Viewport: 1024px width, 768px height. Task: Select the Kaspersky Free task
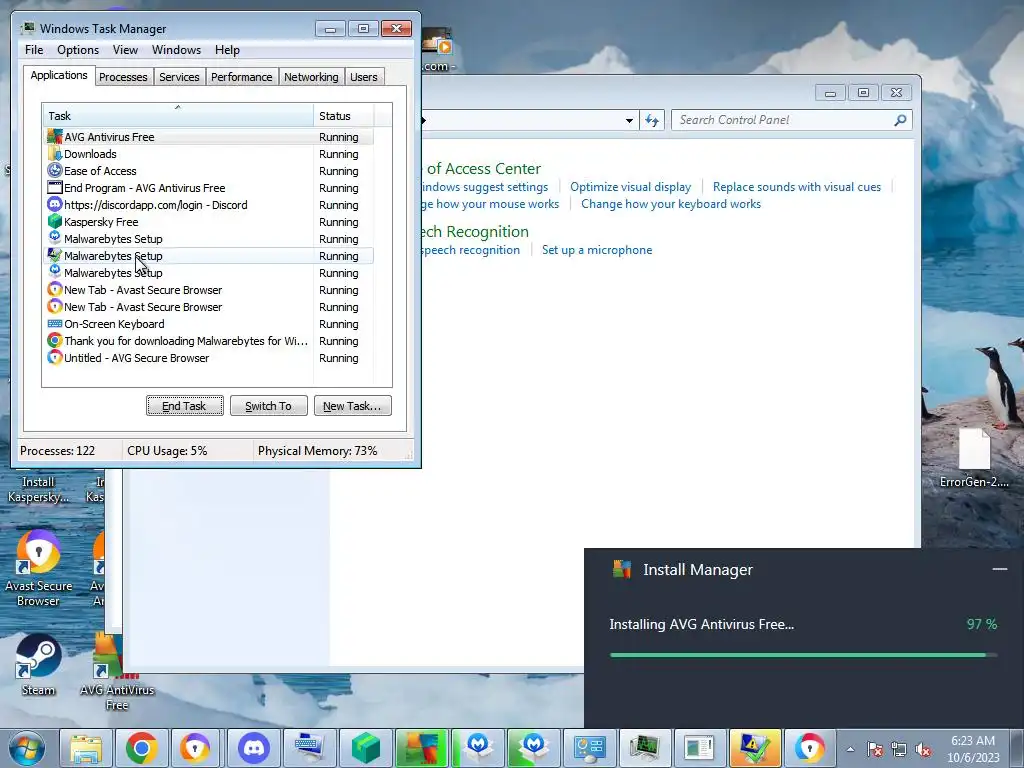pos(209,222)
